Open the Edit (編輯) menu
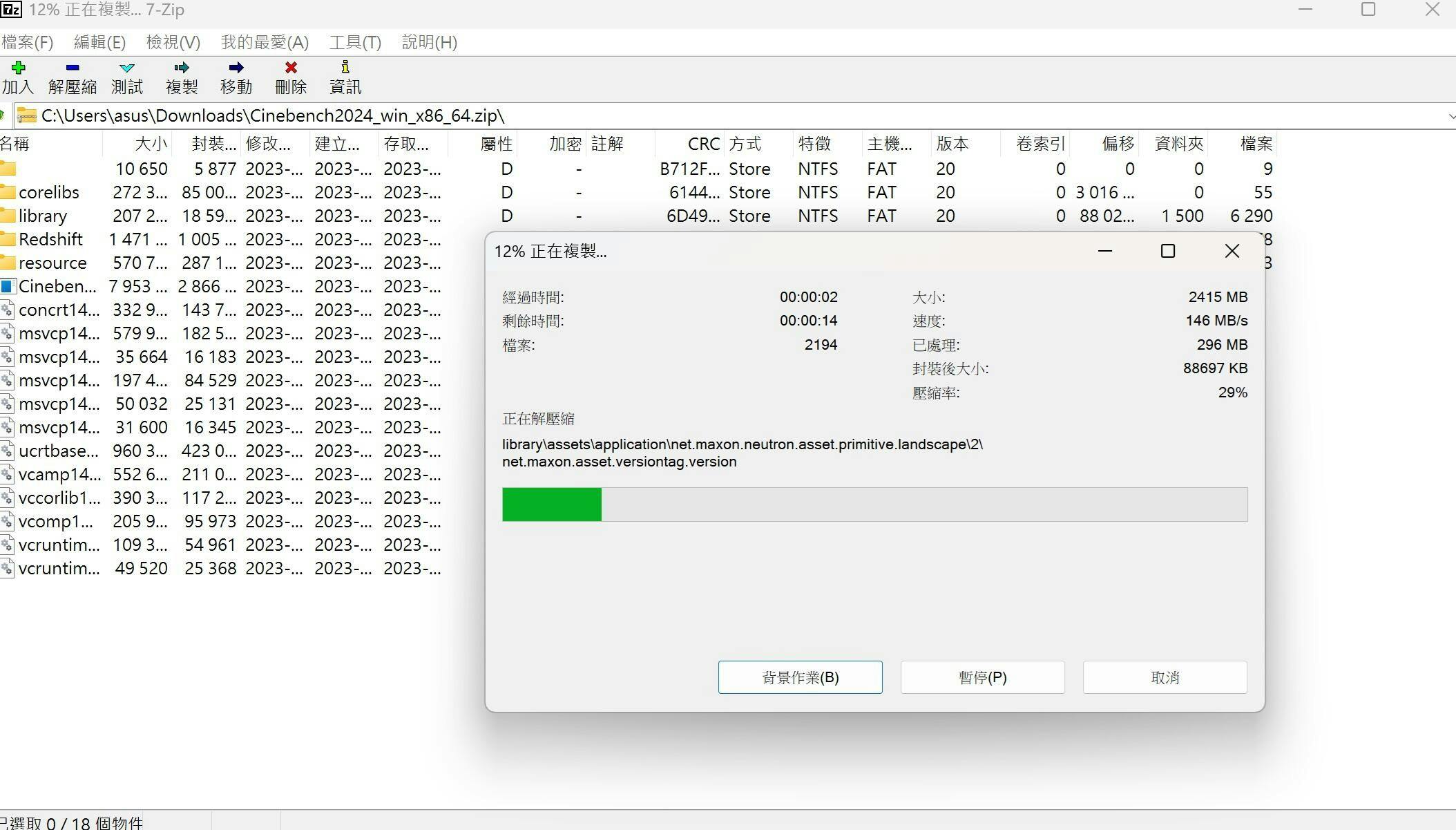 (99, 42)
